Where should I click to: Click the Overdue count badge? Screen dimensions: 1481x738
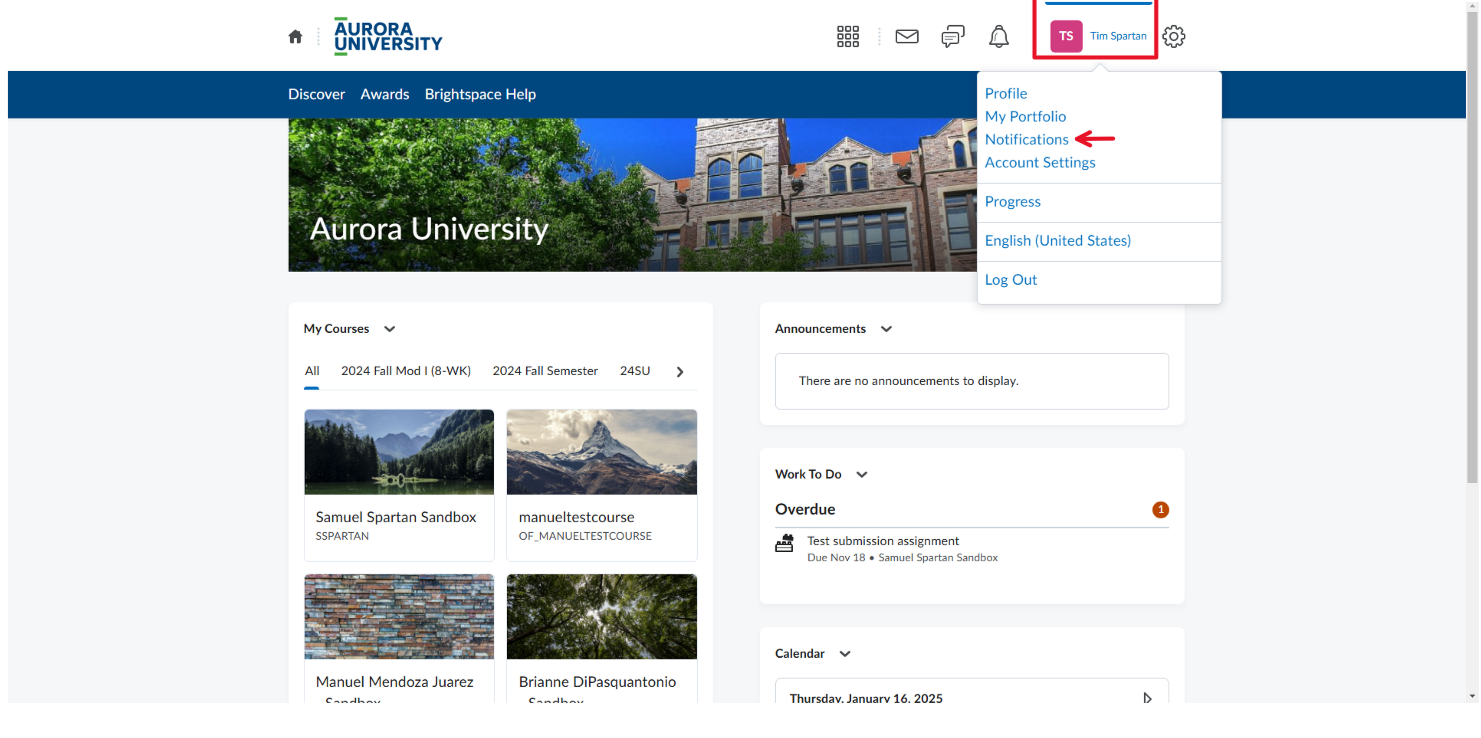(1160, 510)
